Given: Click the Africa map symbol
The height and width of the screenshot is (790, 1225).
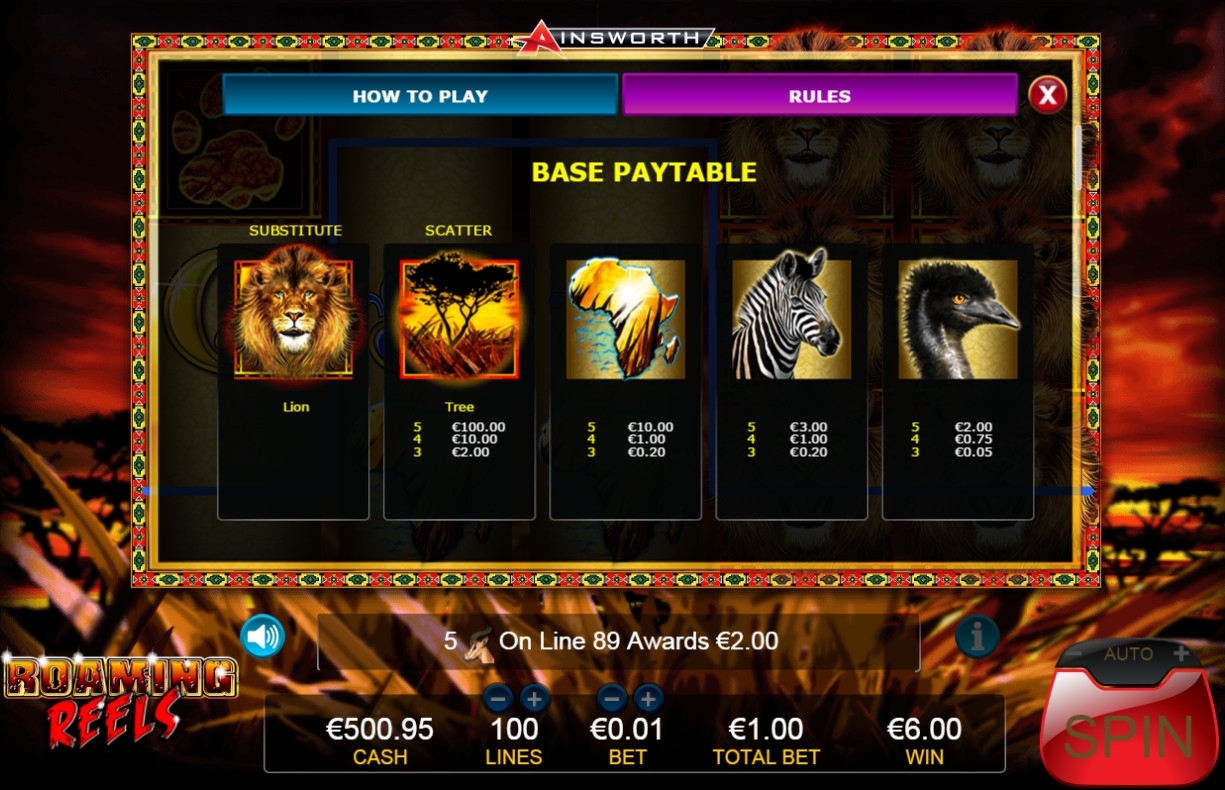Looking at the screenshot, I should click(625, 319).
